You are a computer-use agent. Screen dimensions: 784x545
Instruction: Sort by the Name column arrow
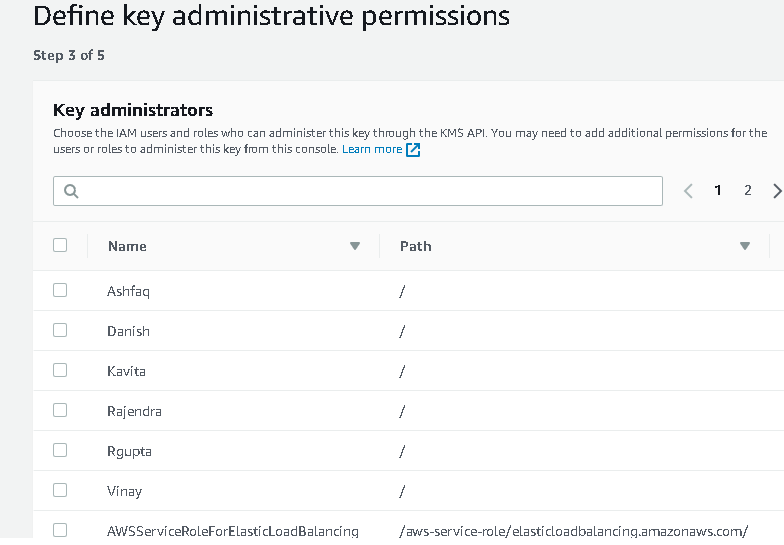pyautogui.click(x=355, y=246)
